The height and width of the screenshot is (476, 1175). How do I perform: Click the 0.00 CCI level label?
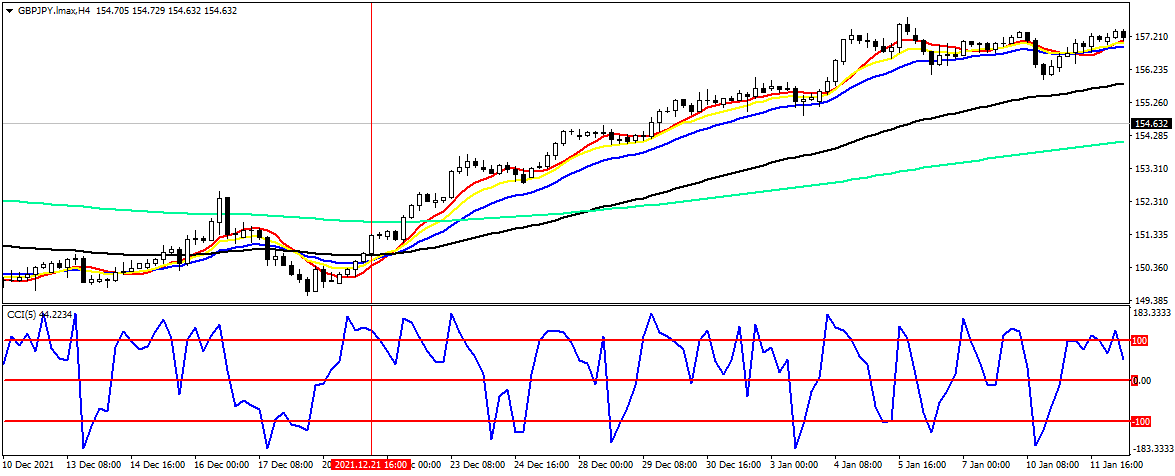pyautogui.click(x=1141, y=381)
